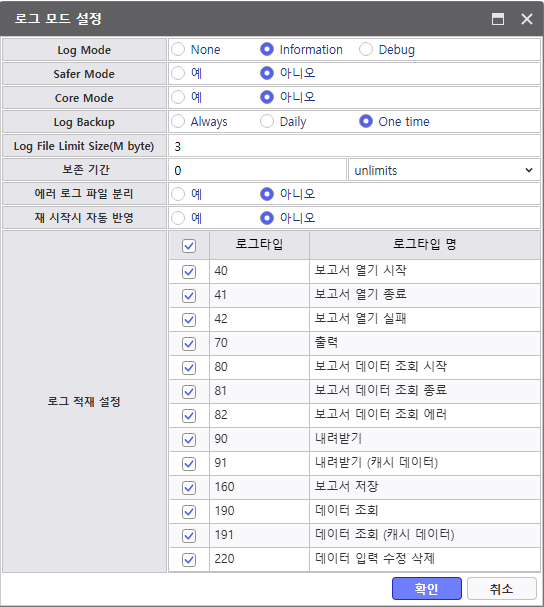Uncheck log type 70 출력
Image resolution: width=544 pixels, height=607 pixels.
189,344
